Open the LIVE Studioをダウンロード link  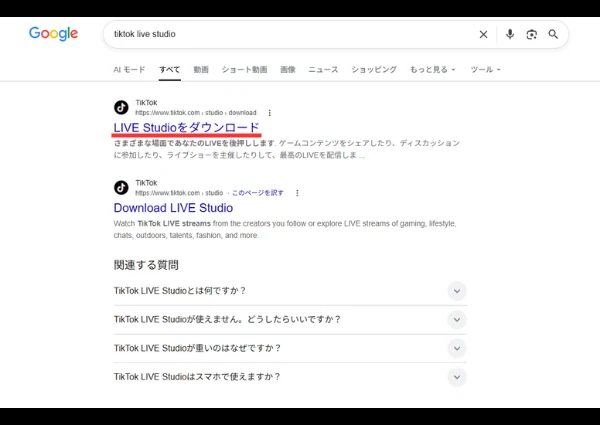186,127
